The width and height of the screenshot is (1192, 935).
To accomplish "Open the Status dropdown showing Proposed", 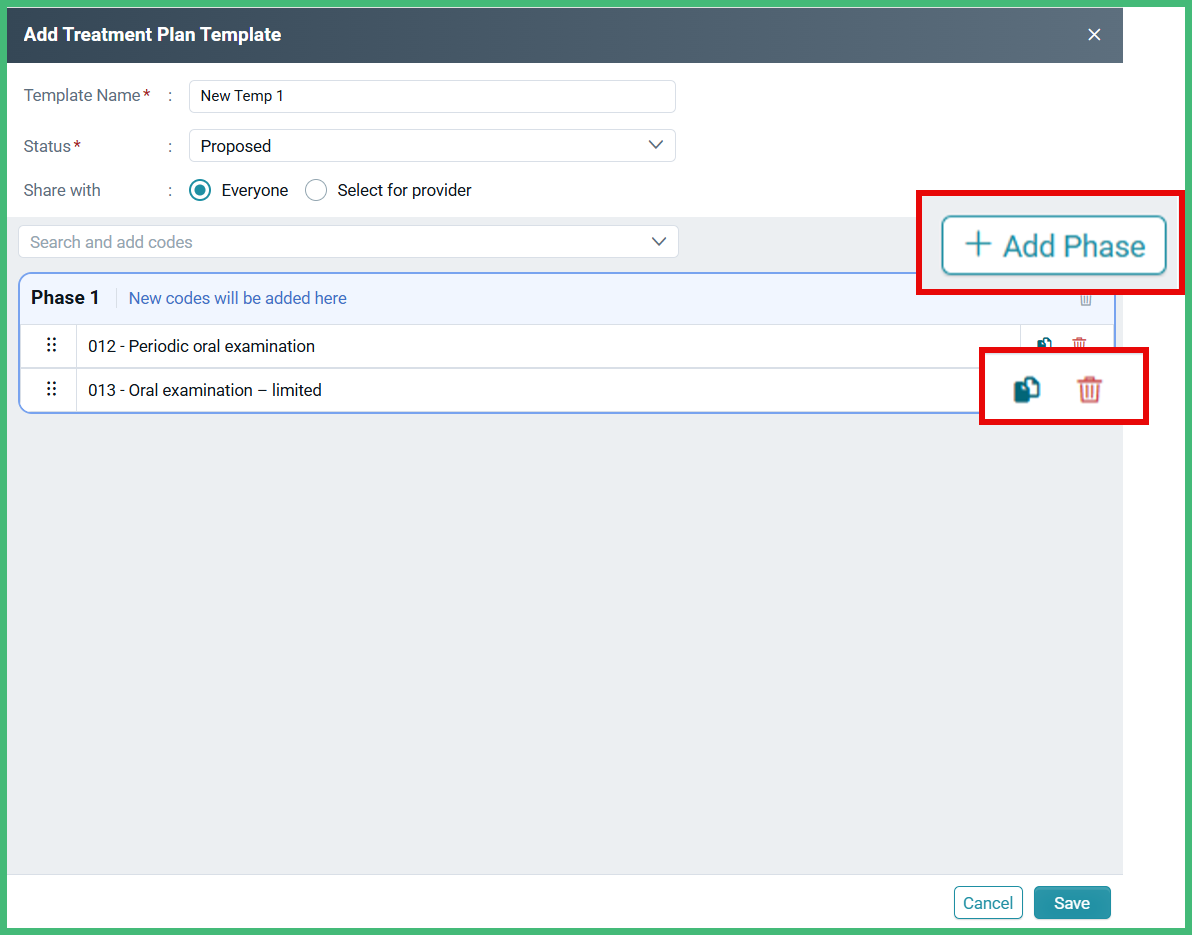I will point(432,145).
